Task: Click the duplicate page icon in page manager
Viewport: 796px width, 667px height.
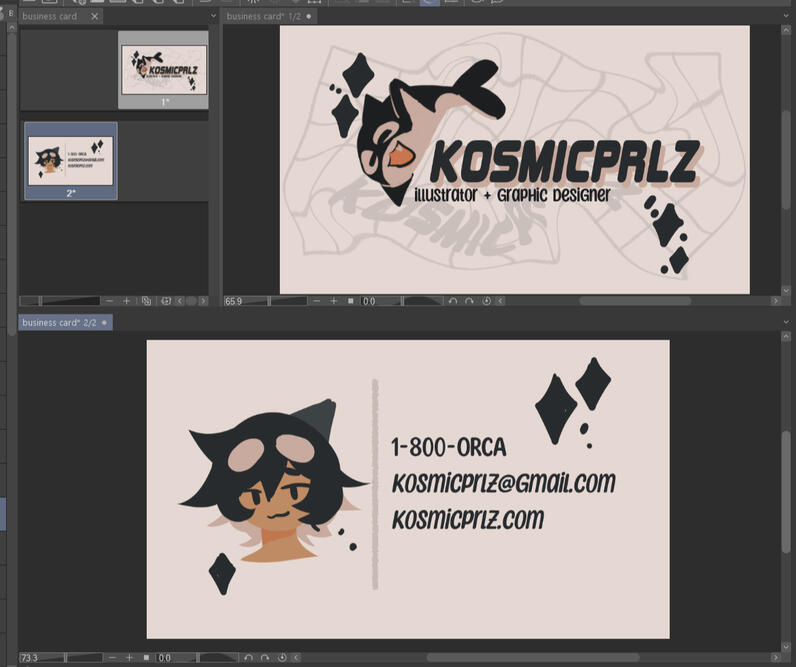Action: [x=147, y=301]
